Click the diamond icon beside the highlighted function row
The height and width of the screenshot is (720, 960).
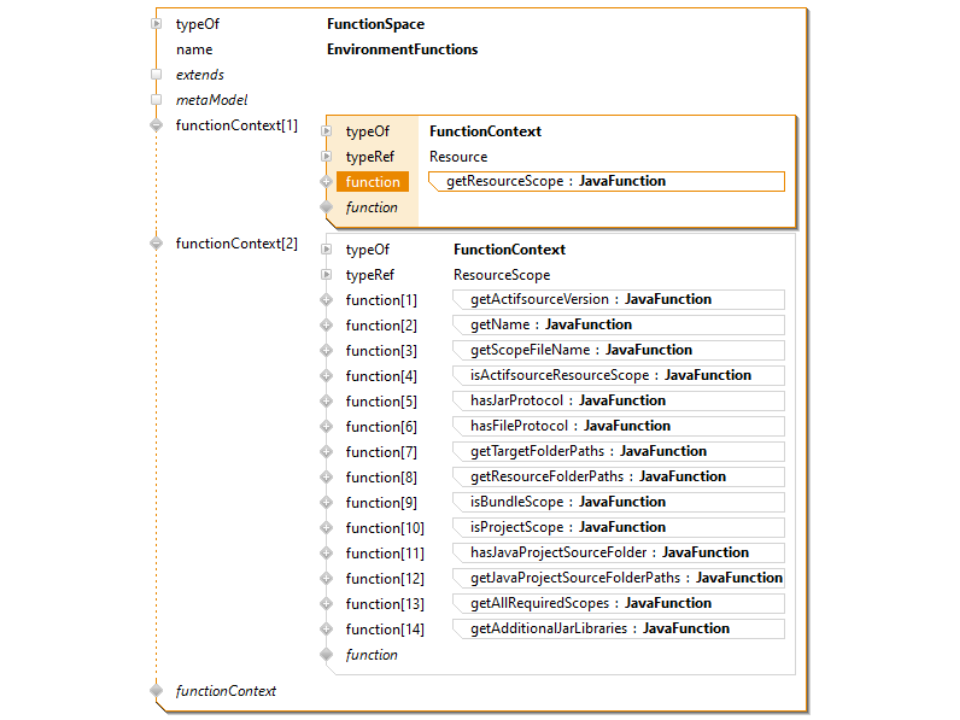click(325, 182)
